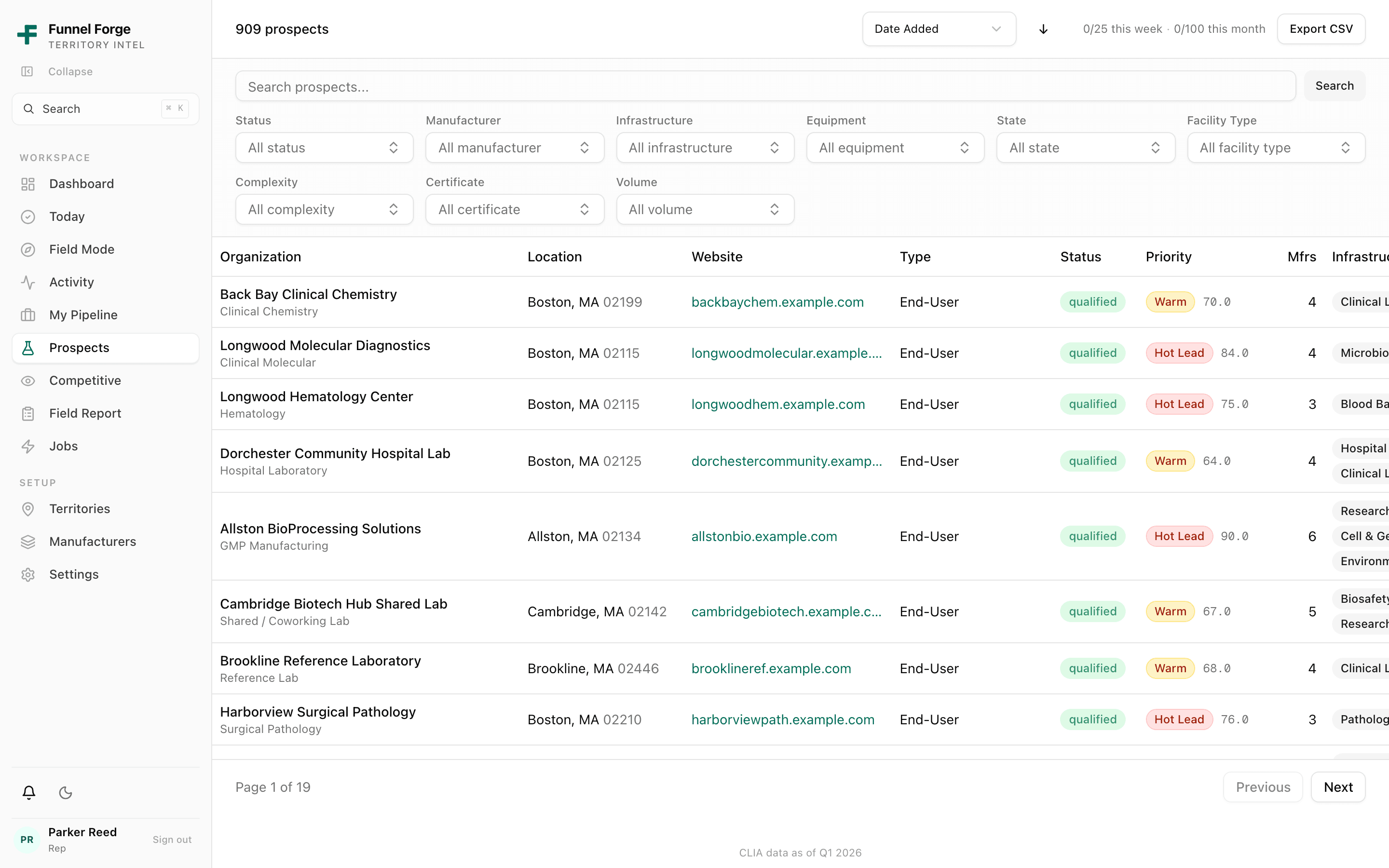Click the Location column header

point(555,257)
